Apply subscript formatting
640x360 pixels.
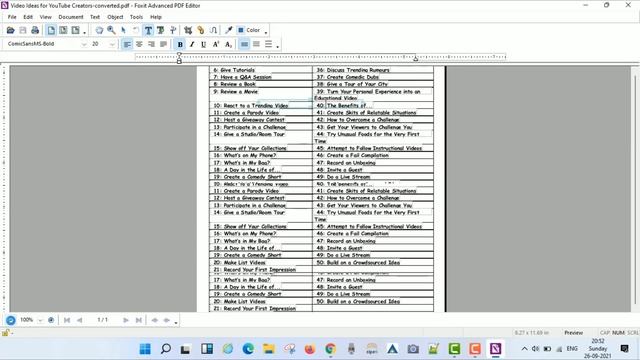pos(228,44)
